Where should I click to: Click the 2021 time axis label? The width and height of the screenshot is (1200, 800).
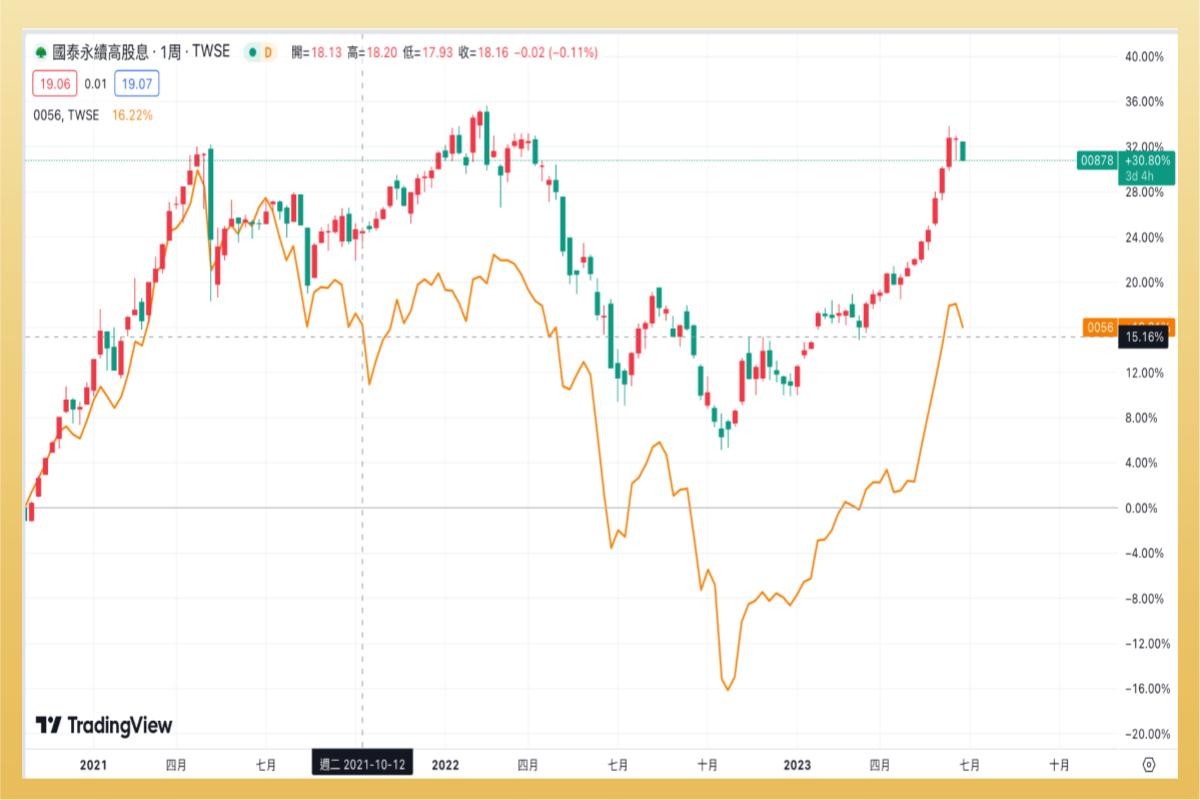[x=92, y=765]
